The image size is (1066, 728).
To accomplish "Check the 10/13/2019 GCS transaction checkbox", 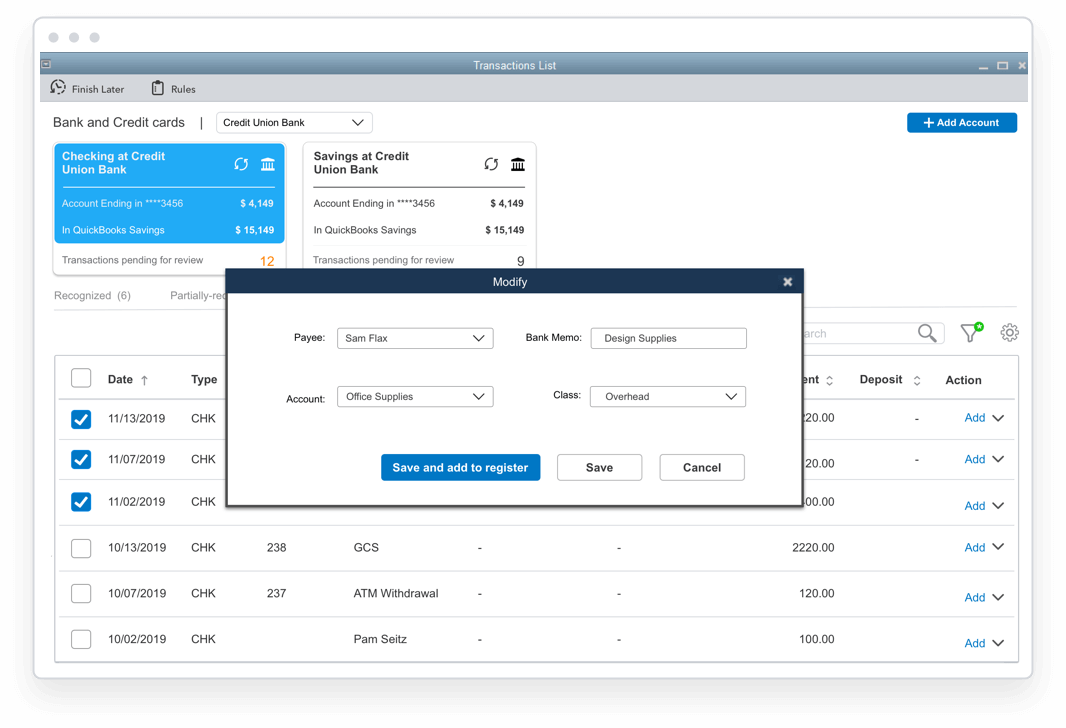I will (81, 548).
